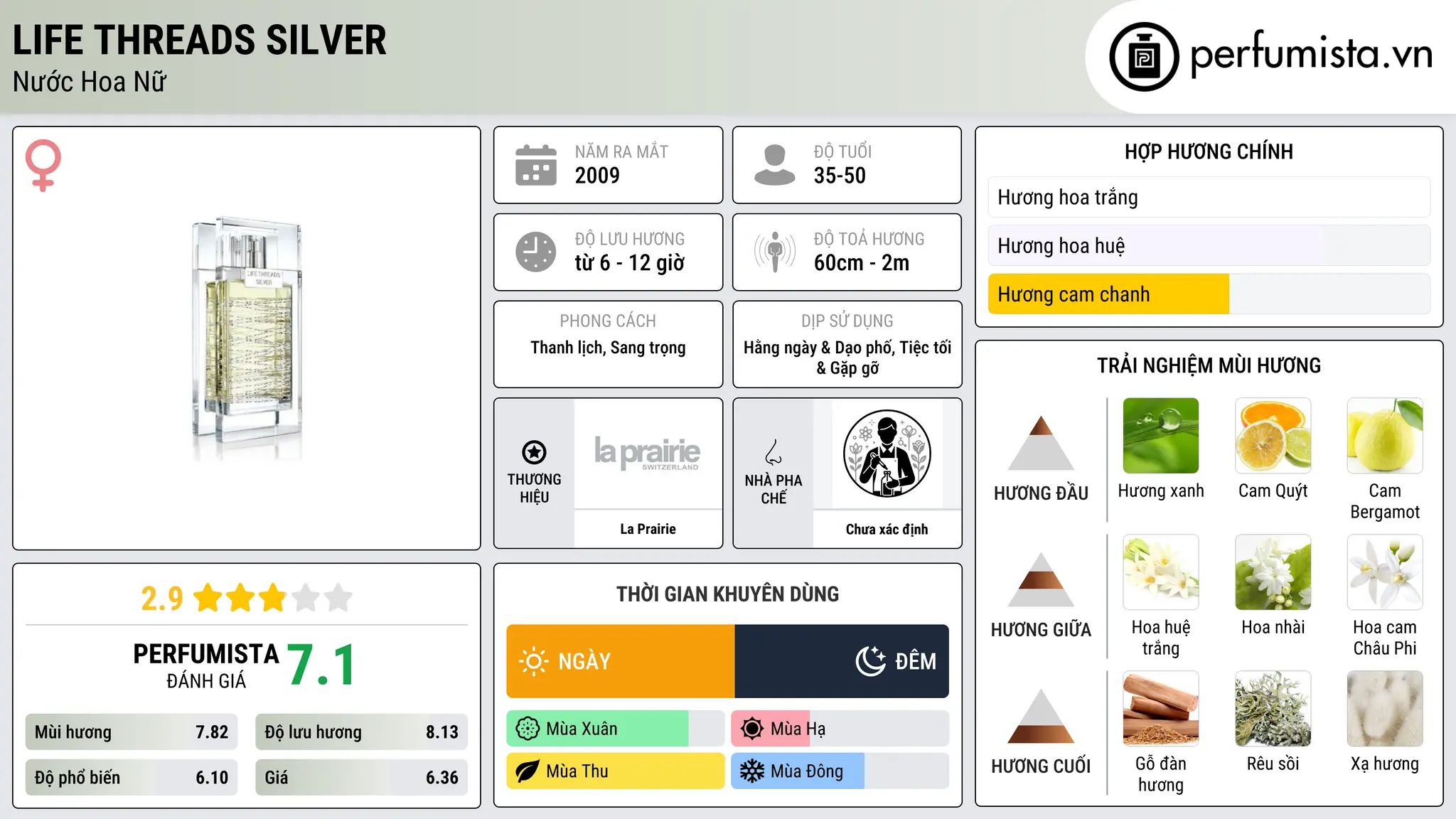Click the Thời gian khuyên dùng heading
The image size is (1456, 819).
[728, 594]
